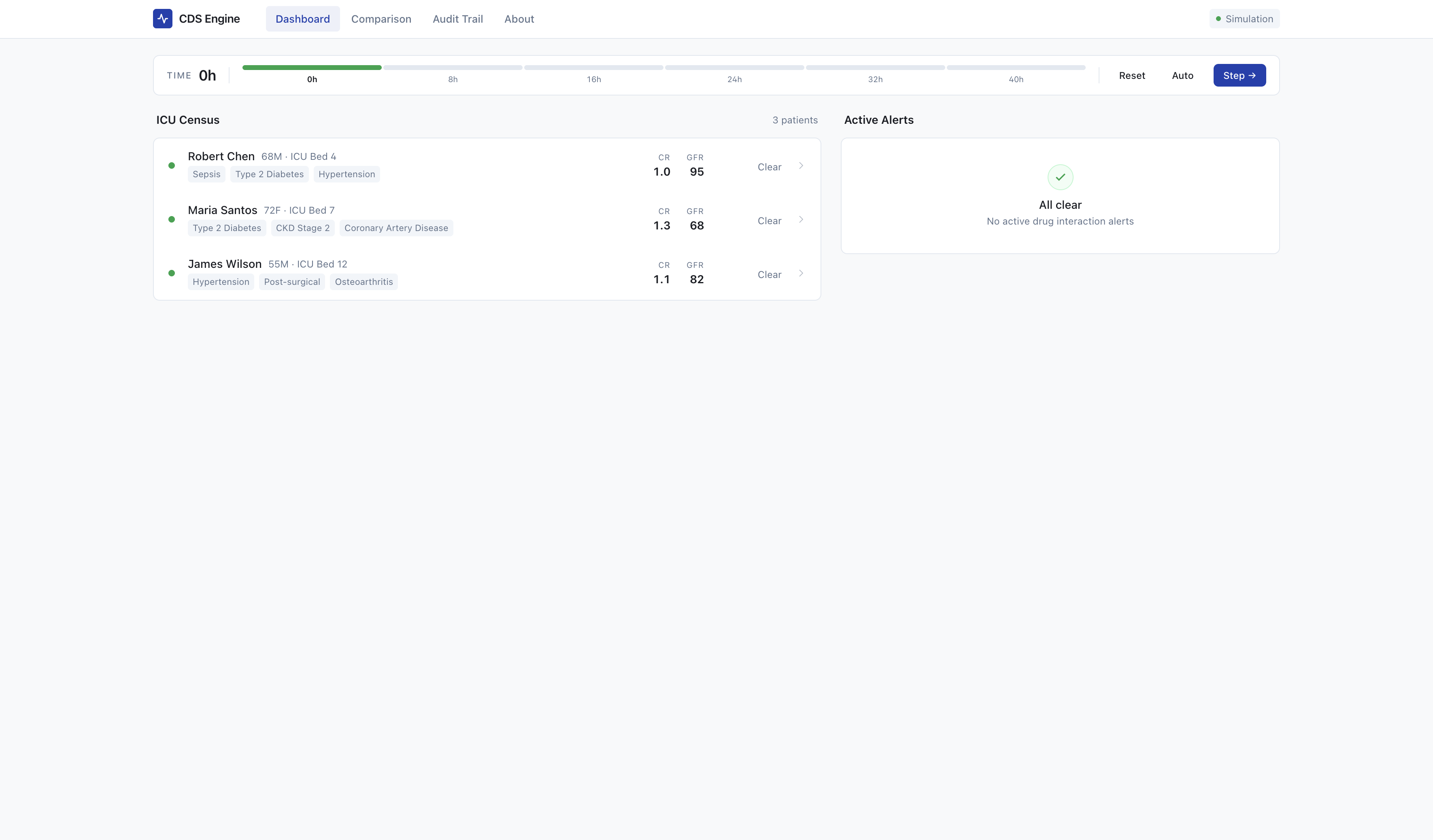Jump to the 24h timeline segment

click(734, 68)
